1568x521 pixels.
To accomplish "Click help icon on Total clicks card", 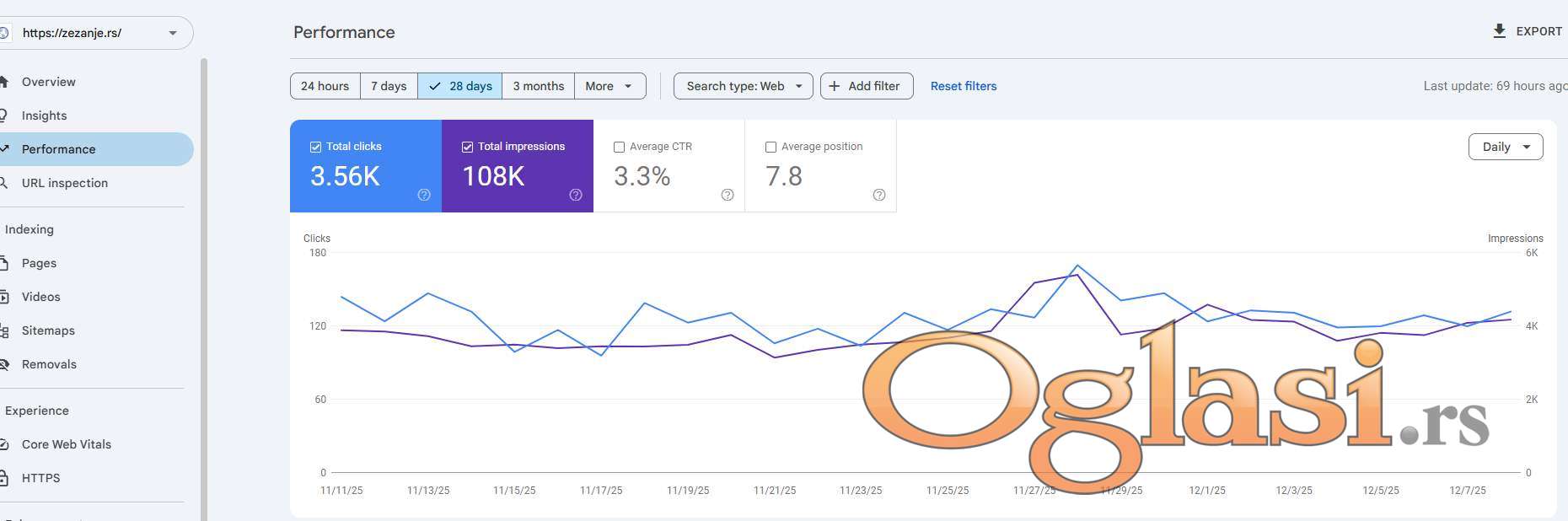I will pos(424,195).
